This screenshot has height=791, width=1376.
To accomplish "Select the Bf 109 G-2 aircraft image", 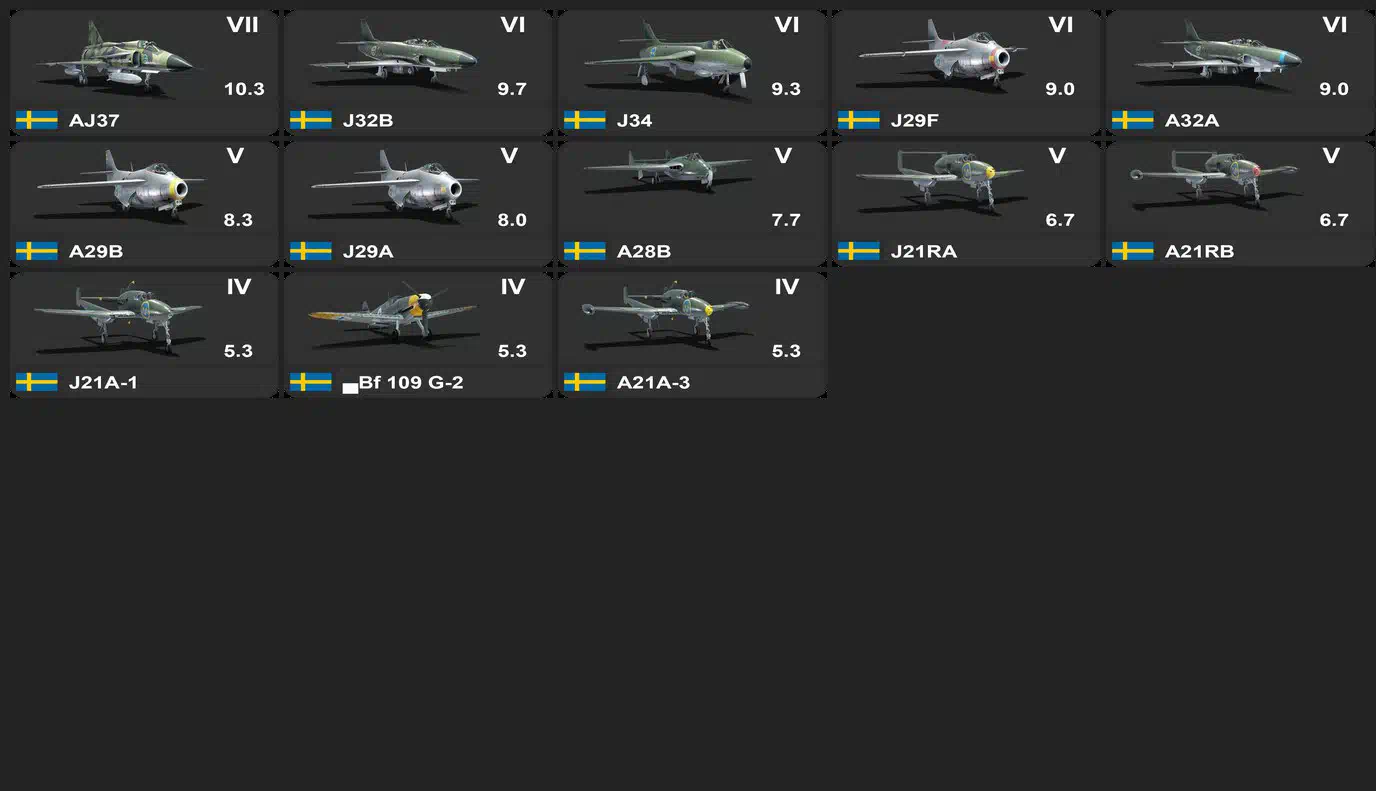I will click(x=393, y=314).
